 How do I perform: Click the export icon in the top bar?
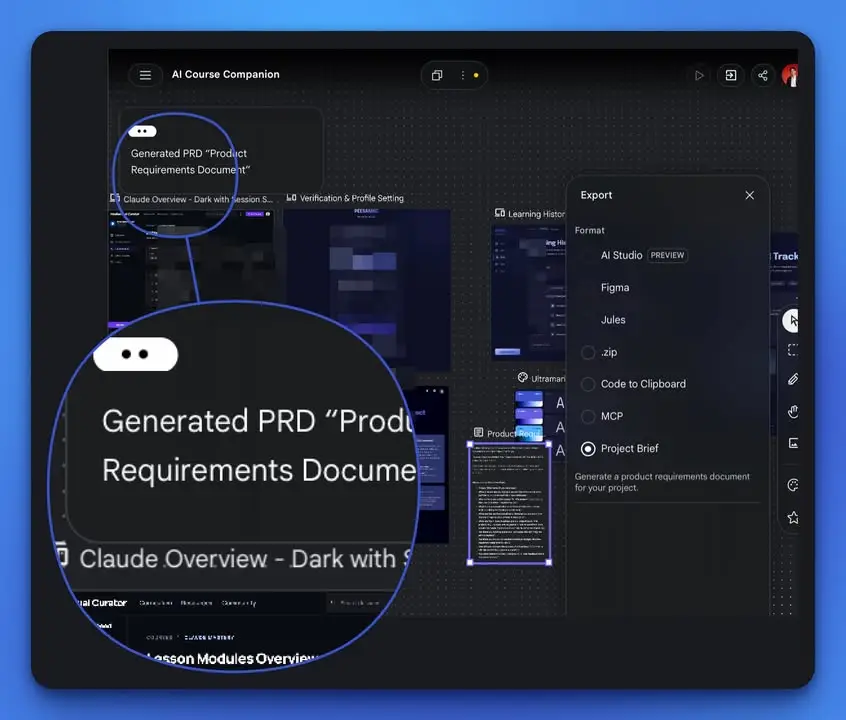point(731,76)
